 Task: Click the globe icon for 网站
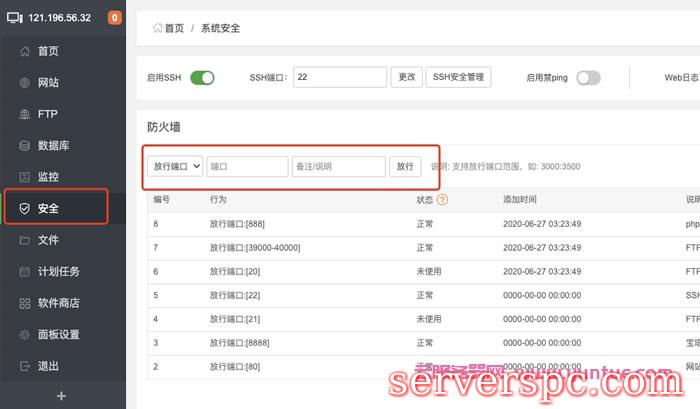pos(25,83)
